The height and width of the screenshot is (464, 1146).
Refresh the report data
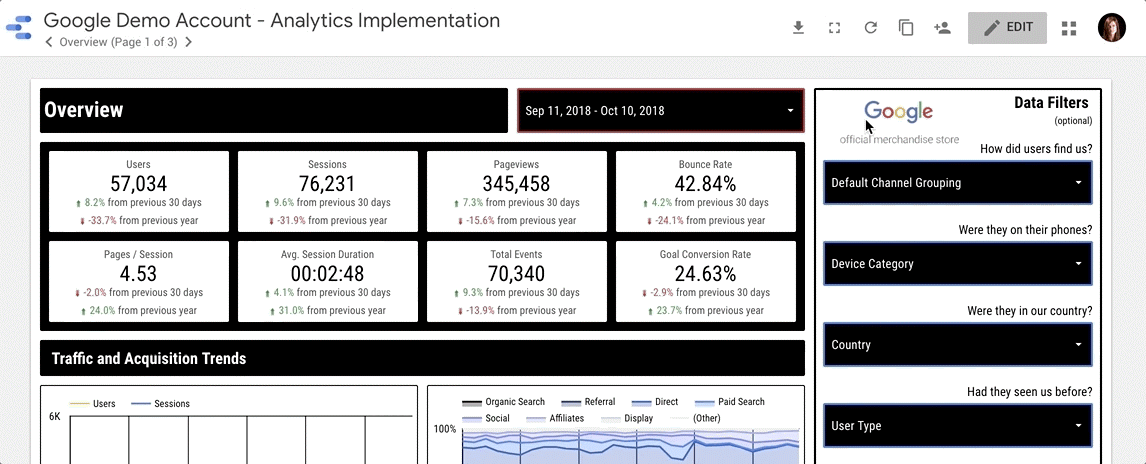pos(870,28)
